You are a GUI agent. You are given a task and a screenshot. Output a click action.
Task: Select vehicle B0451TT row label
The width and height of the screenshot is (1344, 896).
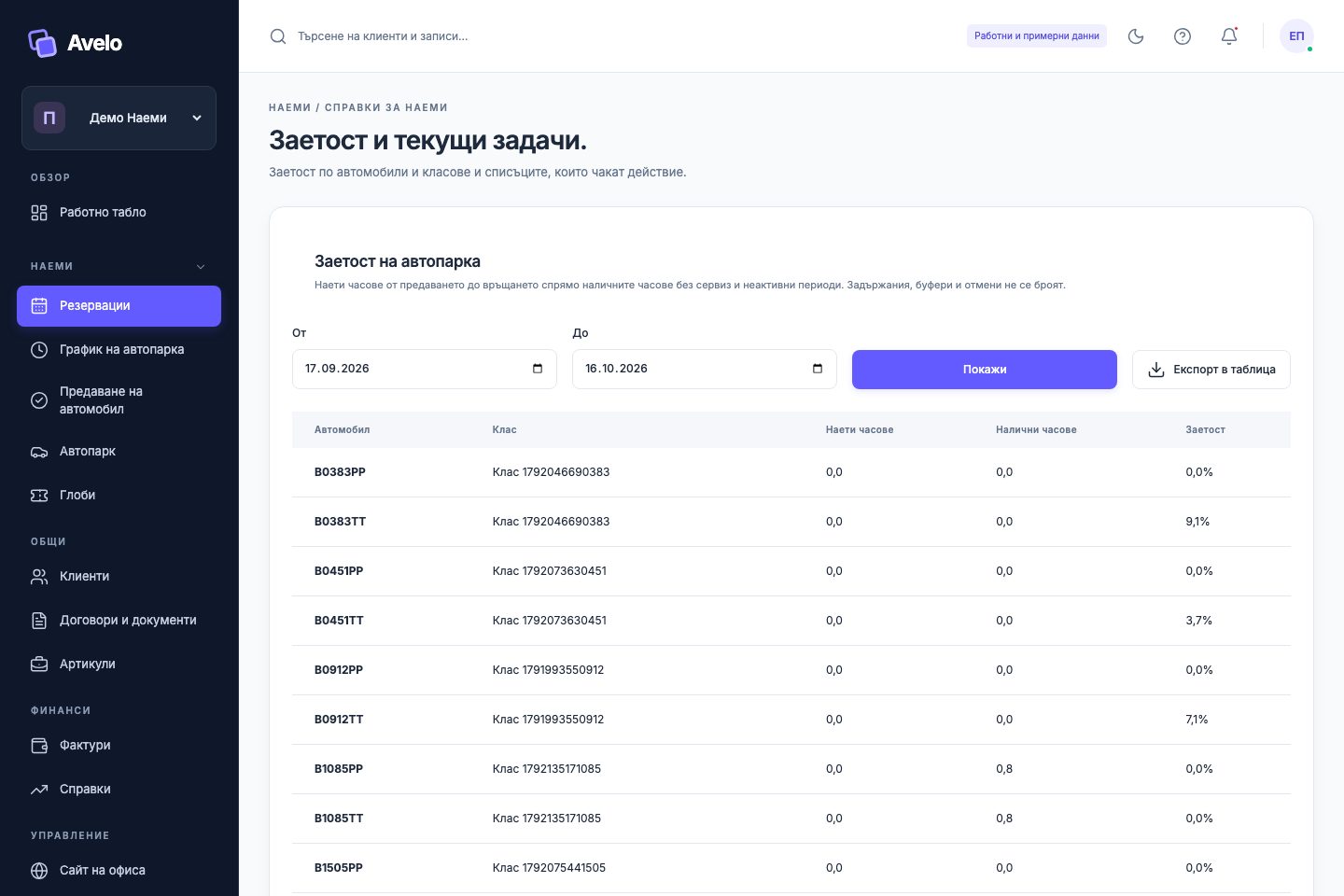tap(339, 621)
